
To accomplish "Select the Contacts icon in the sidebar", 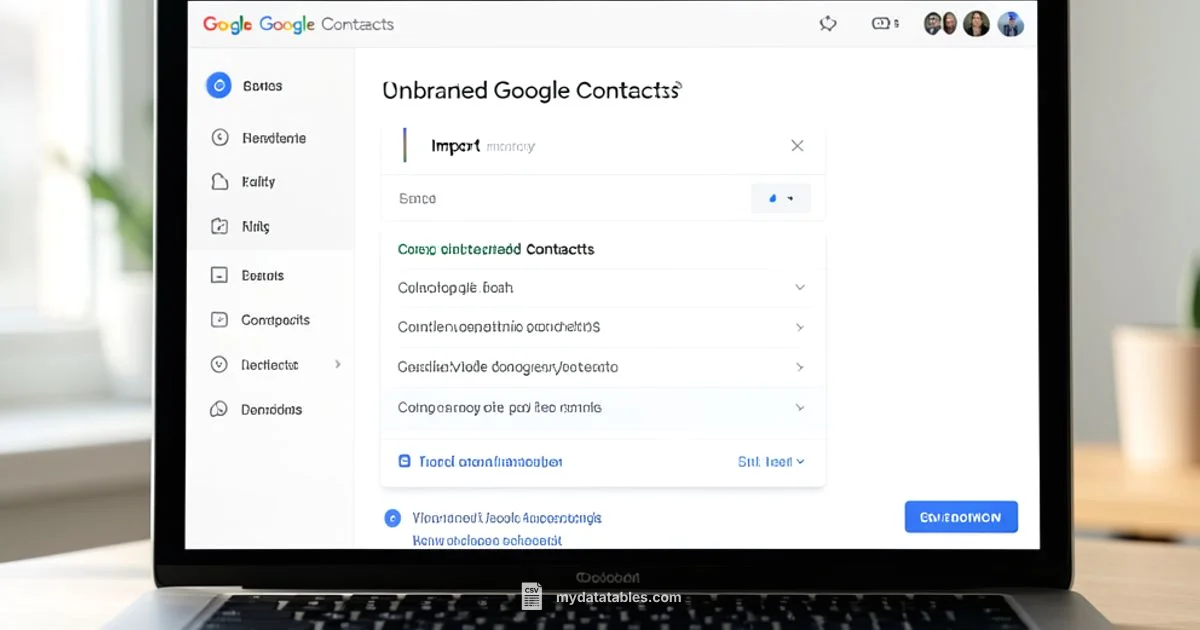I will tap(219, 85).
